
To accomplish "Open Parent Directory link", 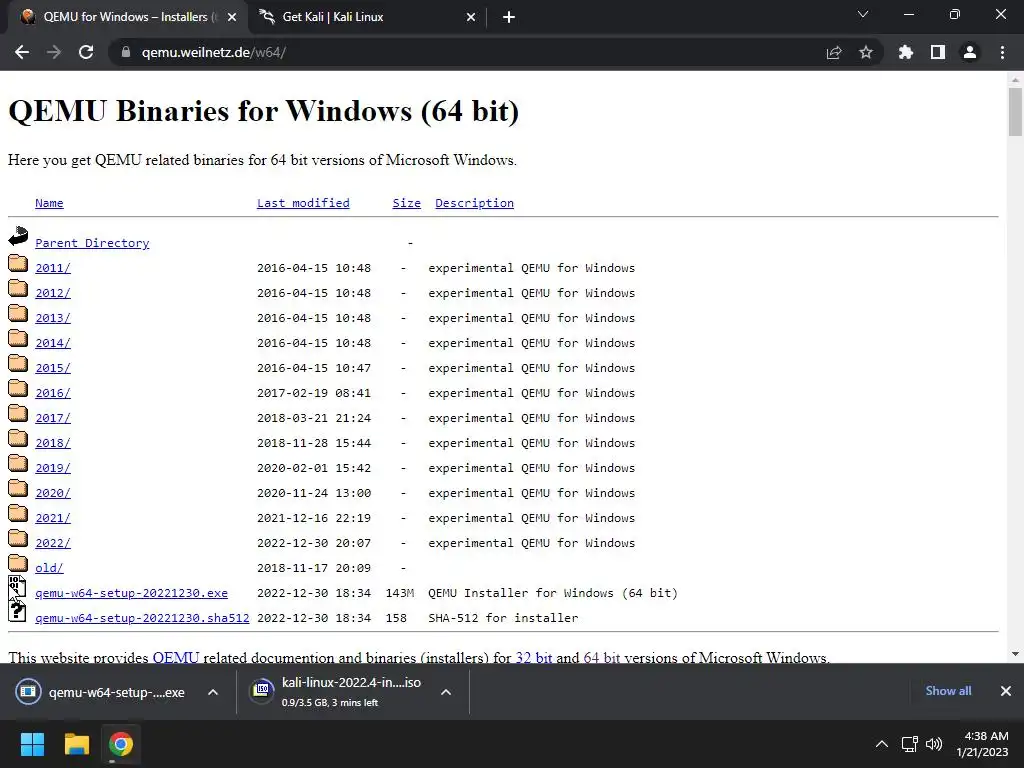I will pyautogui.click(x=92, y=243).
